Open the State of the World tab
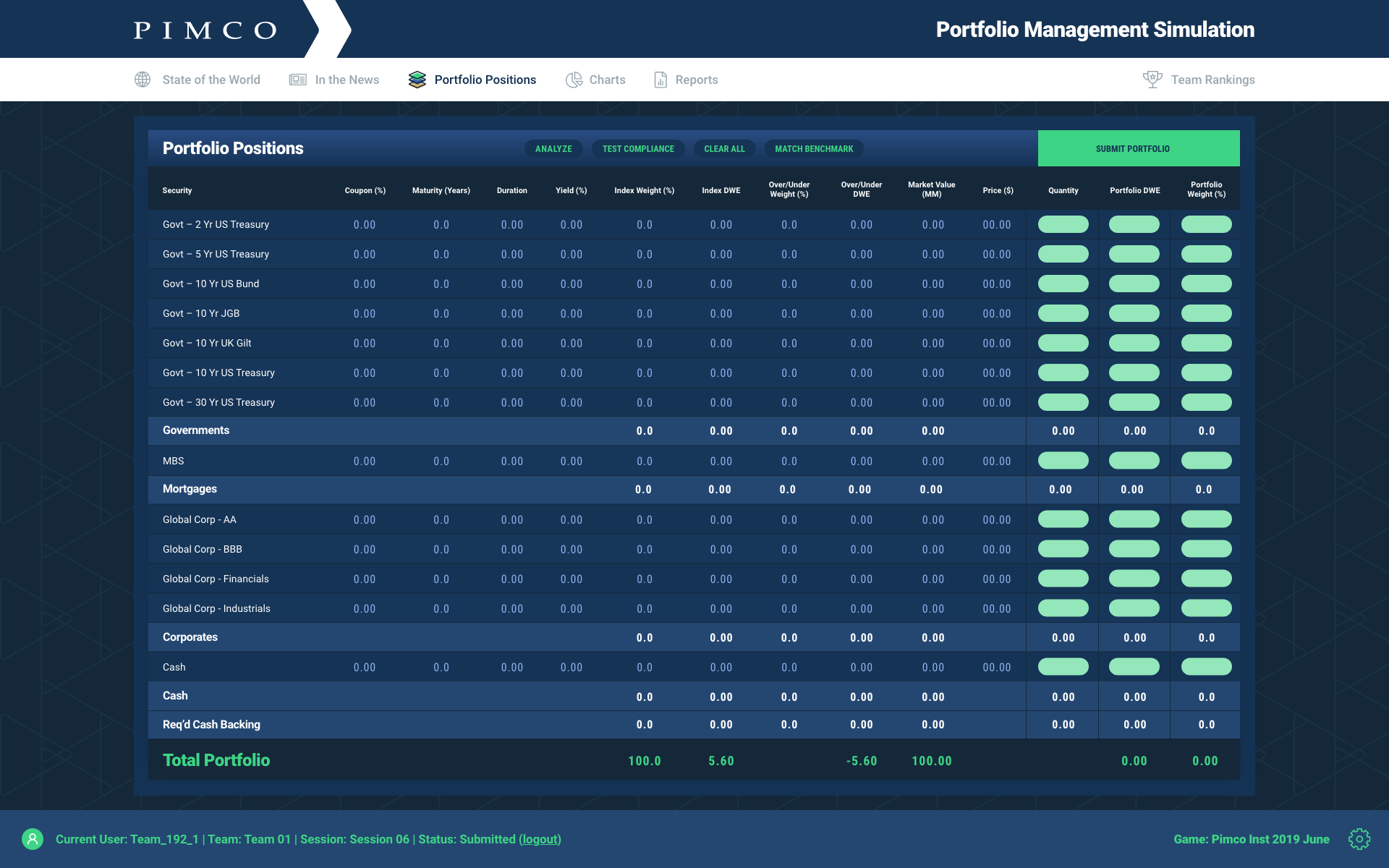The height and width of the screenshot is (868, 1389). tap(197, 80)
